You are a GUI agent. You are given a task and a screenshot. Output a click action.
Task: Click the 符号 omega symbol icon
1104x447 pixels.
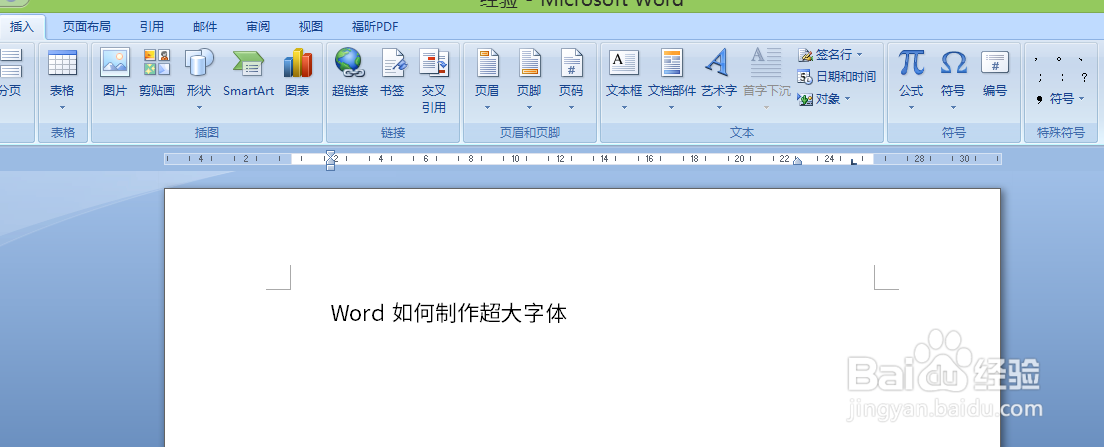click(953, 63)
